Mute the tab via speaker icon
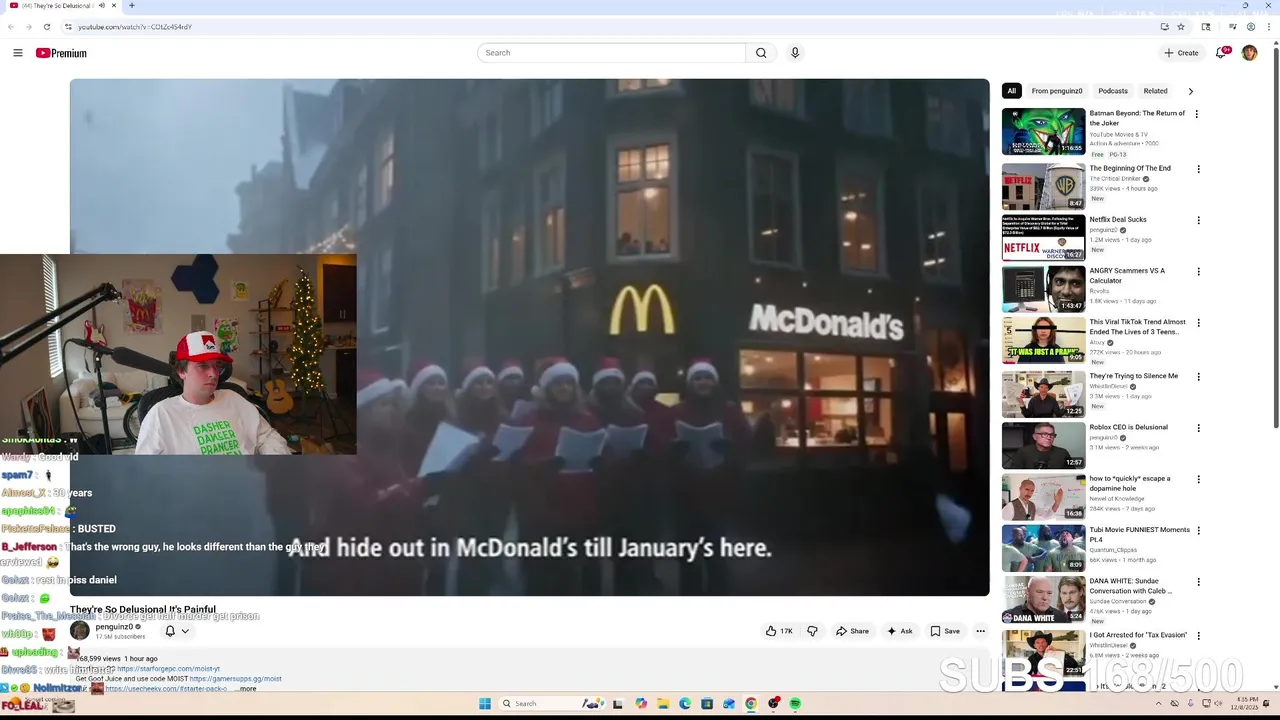 [x=102, y=6]
